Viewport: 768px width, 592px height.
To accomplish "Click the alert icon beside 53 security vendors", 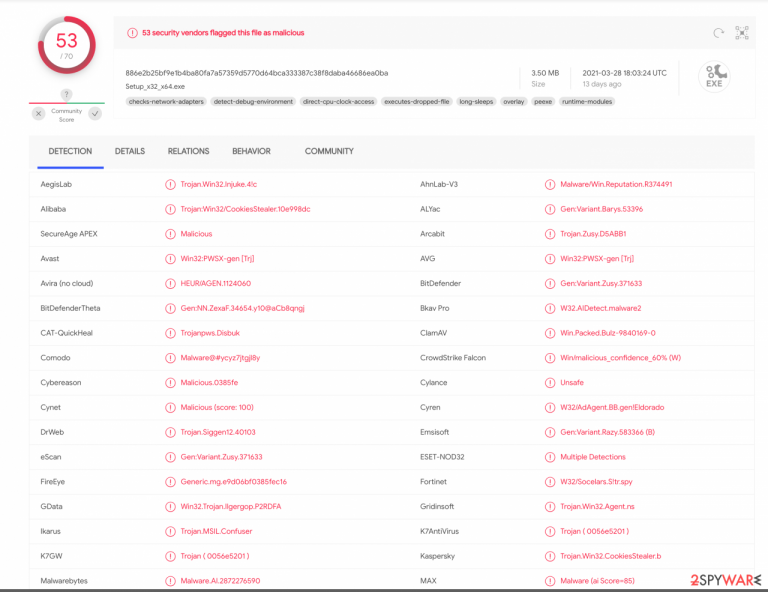I will coord(132,33).
